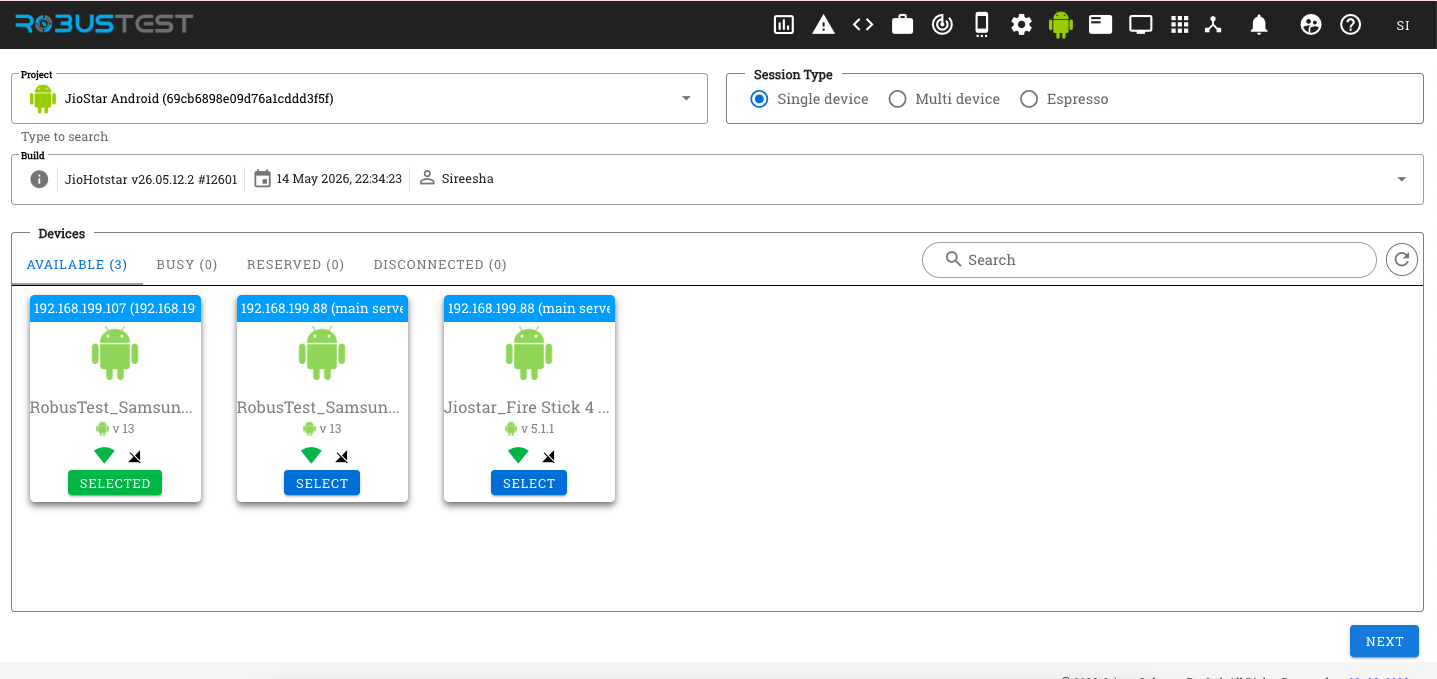Open the SI user account menu
1437x679 pixels.
pyautogui.click(x=1403, y=25)
